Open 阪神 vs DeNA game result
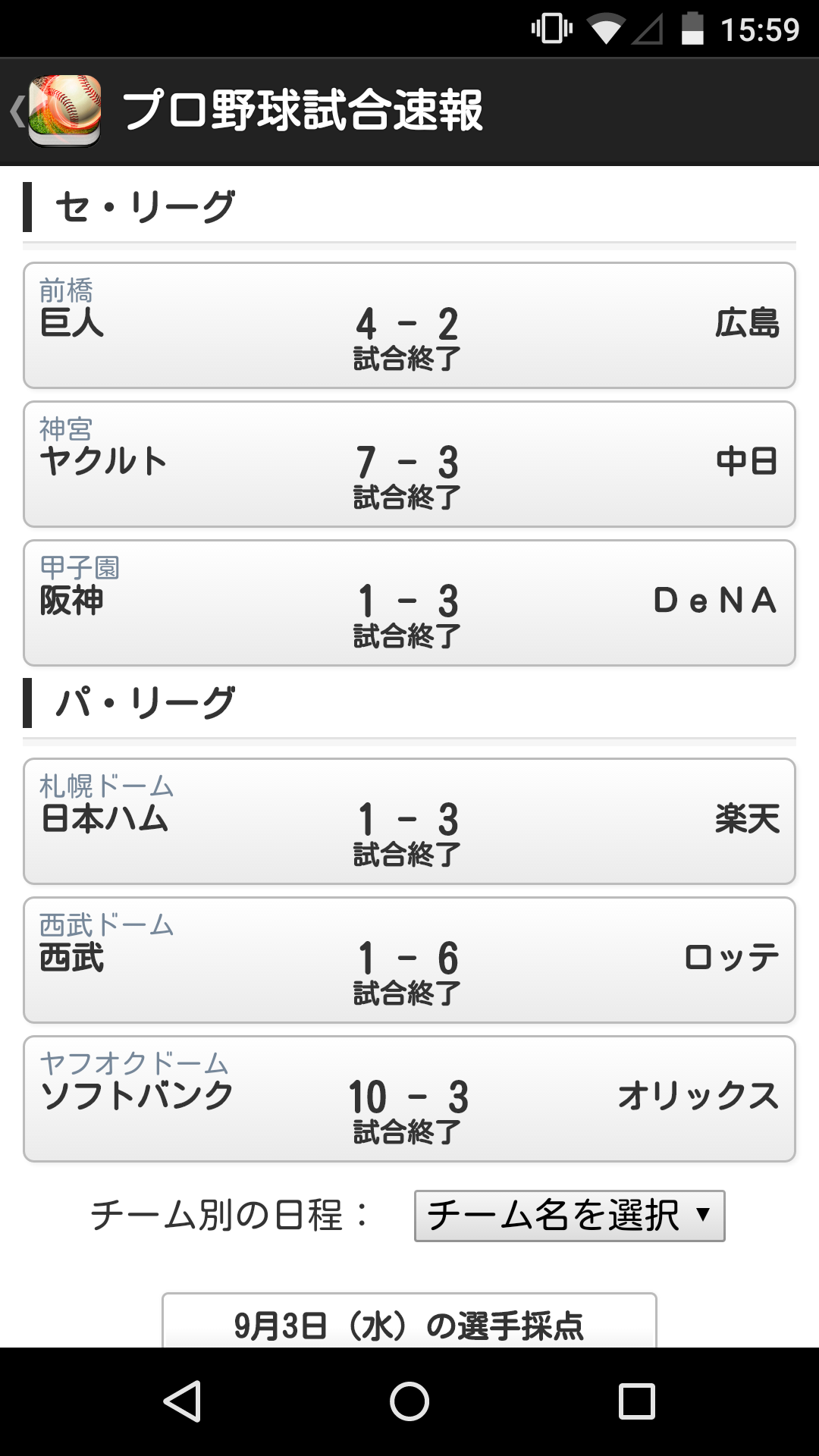 409,603
